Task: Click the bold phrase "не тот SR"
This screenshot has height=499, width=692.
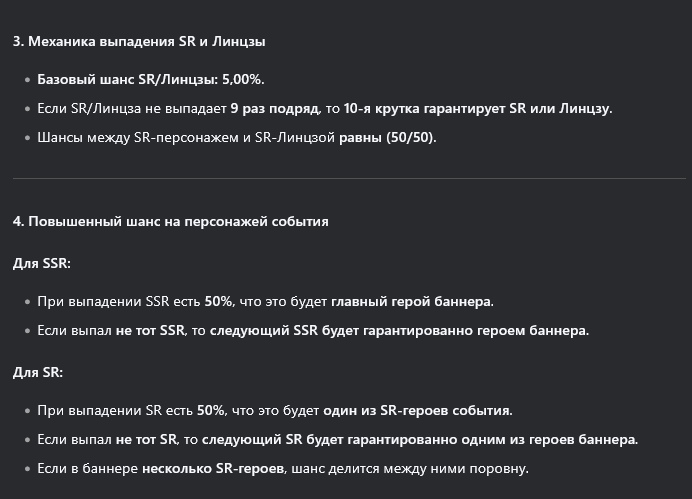Action: 146,439
